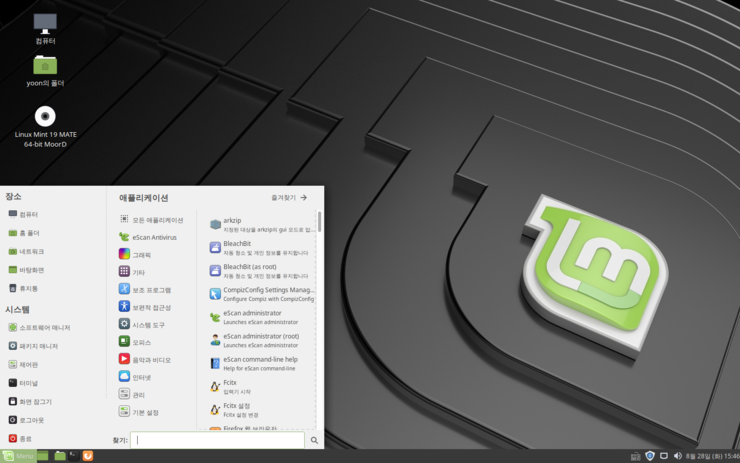Launch 소프트웨어 매니저 from the system list

click(x=39, y=328)
